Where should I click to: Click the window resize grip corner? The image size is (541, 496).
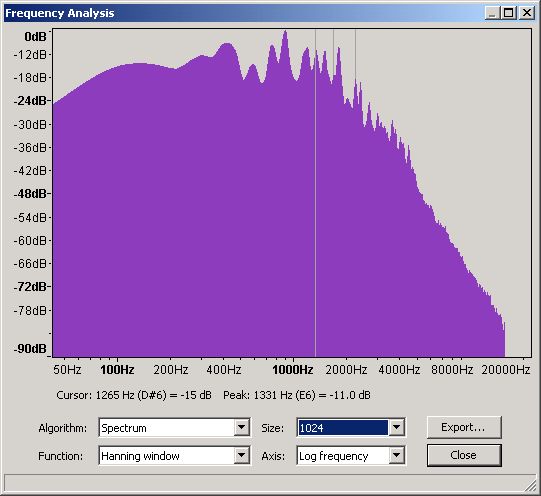[530, 485]
